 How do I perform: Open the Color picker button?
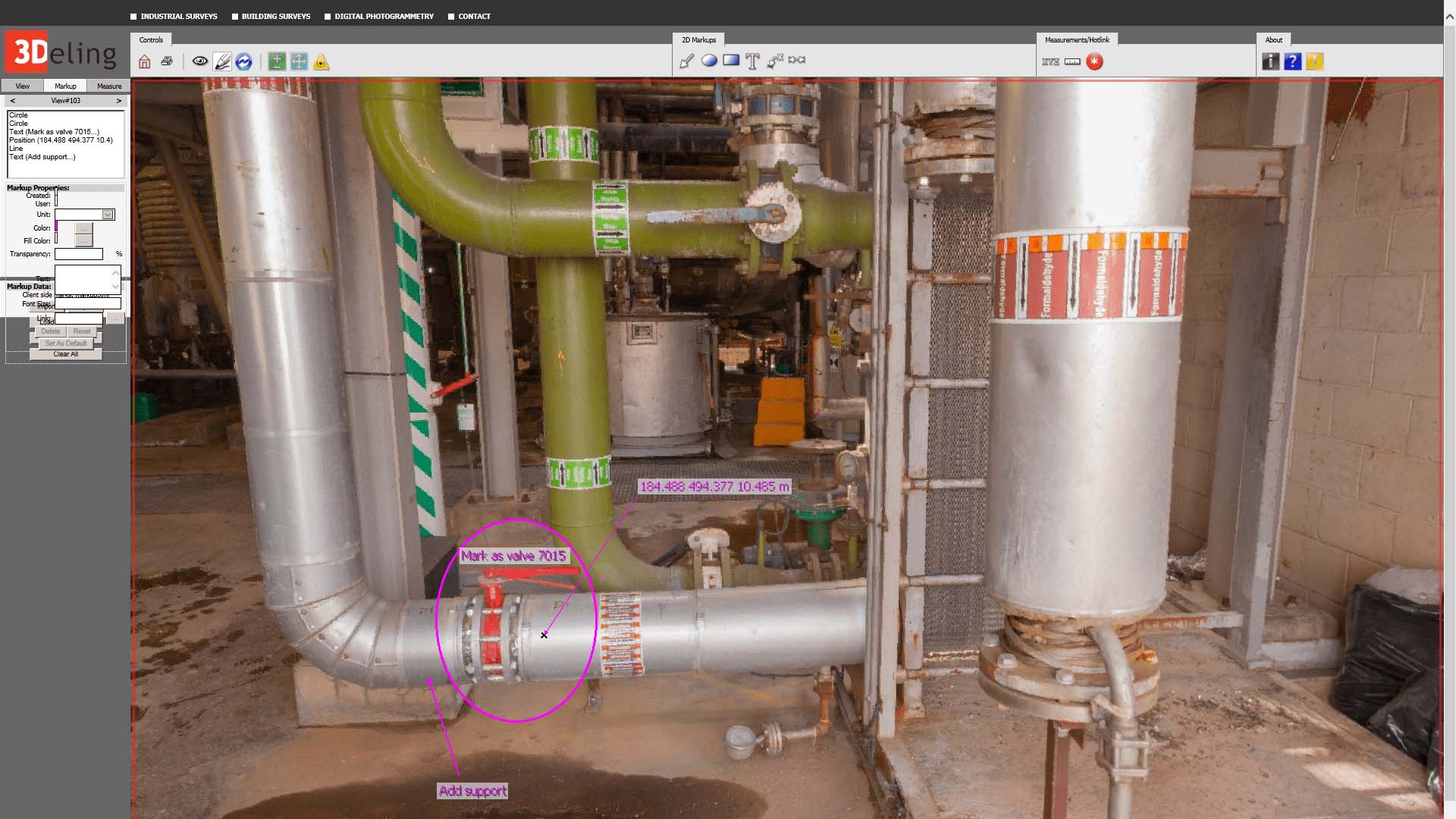(x=84, y=227)
